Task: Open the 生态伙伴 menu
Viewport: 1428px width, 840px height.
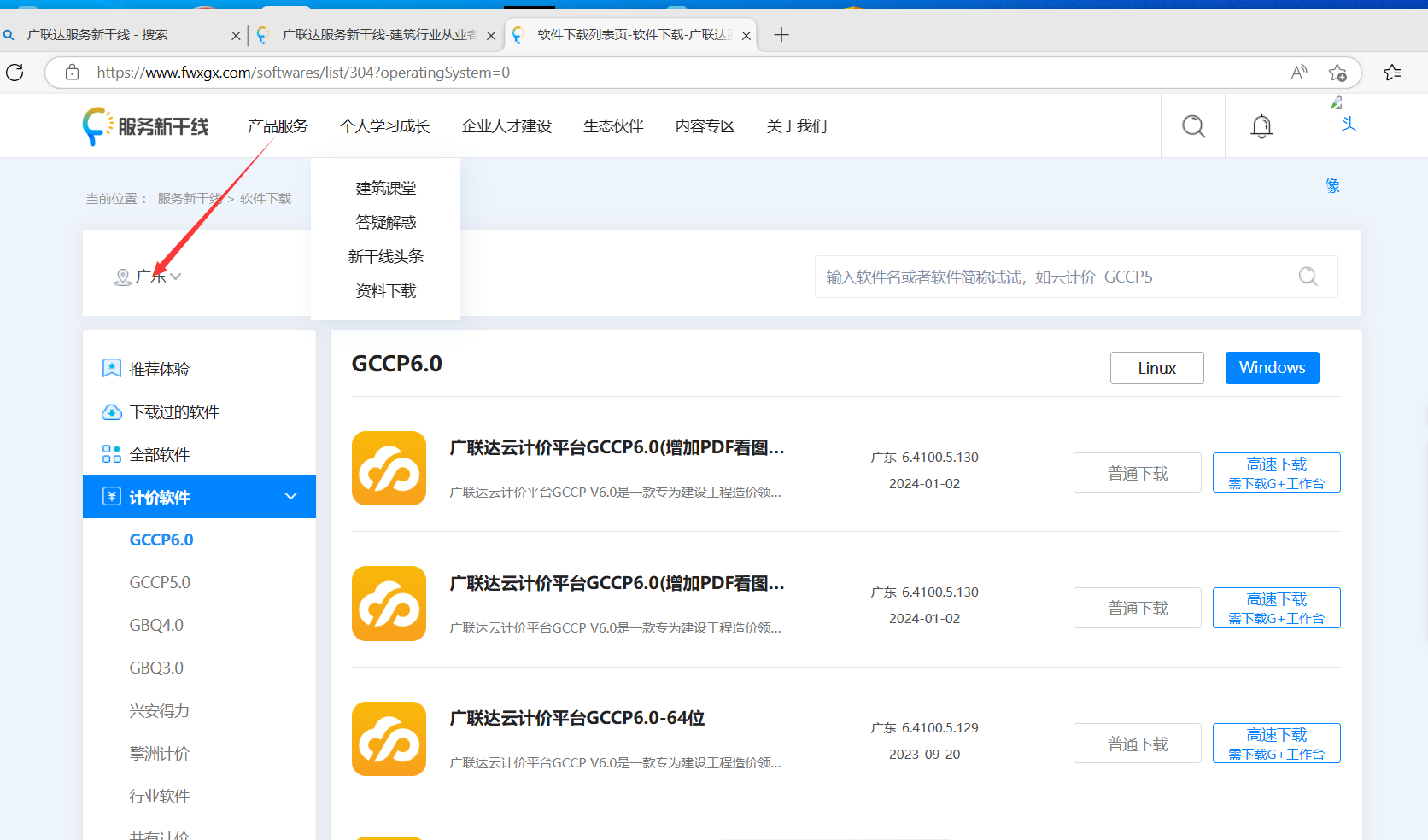Action: [613, 126]
